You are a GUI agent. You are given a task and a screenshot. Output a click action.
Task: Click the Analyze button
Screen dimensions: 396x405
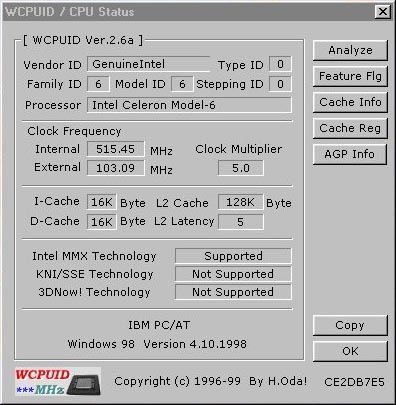click(x=350, y=50)
